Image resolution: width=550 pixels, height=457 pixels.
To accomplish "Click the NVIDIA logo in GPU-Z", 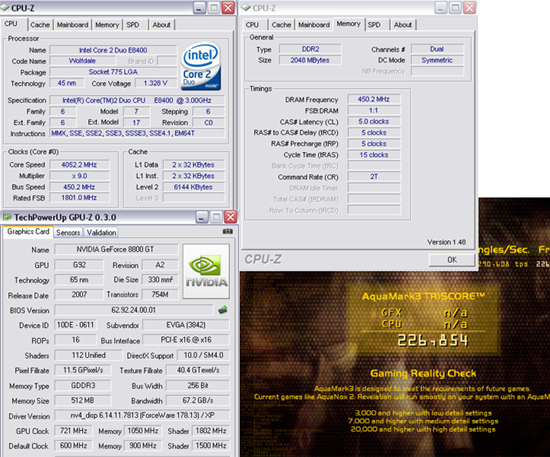I will (206, 271).
